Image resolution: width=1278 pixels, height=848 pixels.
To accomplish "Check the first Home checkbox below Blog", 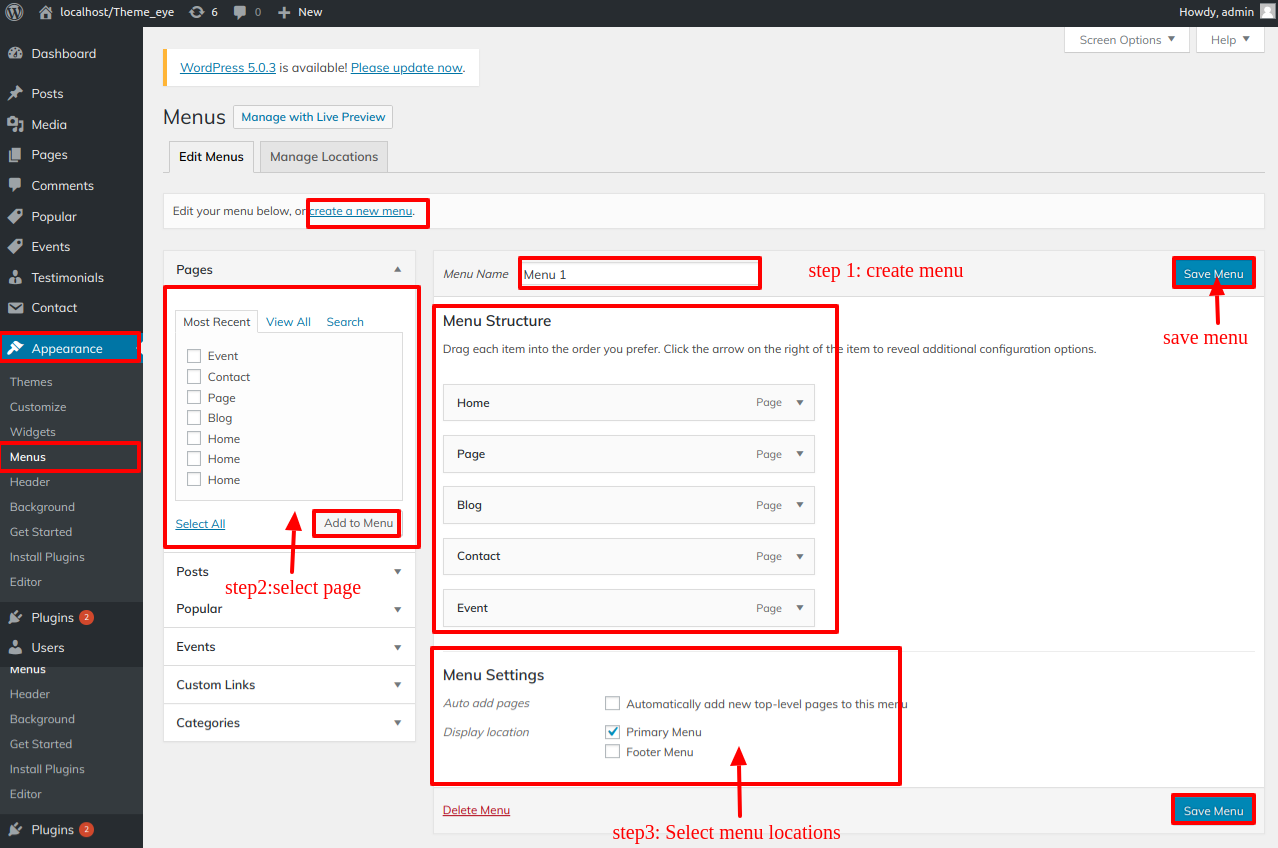I will 194,439.
